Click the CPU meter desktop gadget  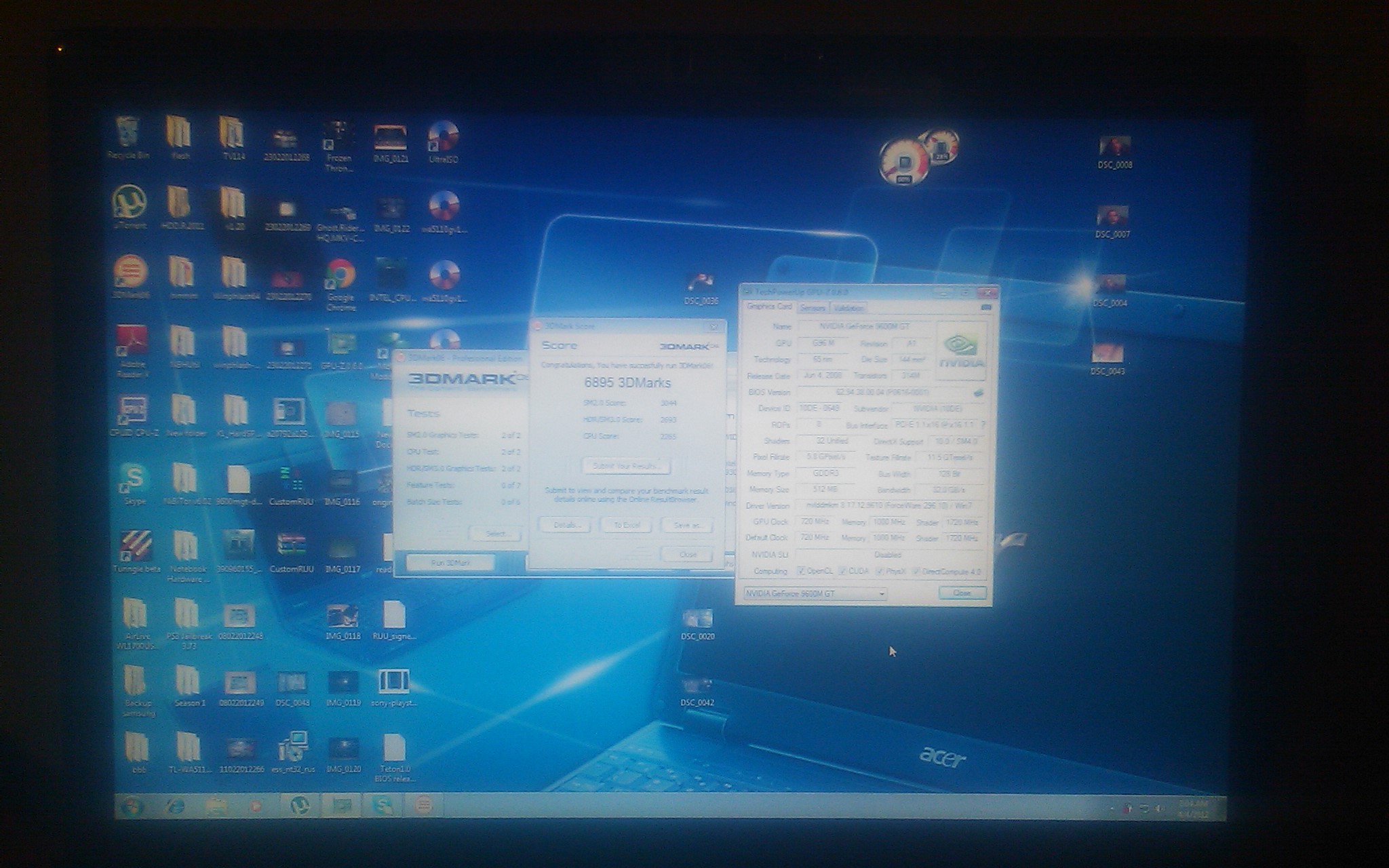(903, 163)
